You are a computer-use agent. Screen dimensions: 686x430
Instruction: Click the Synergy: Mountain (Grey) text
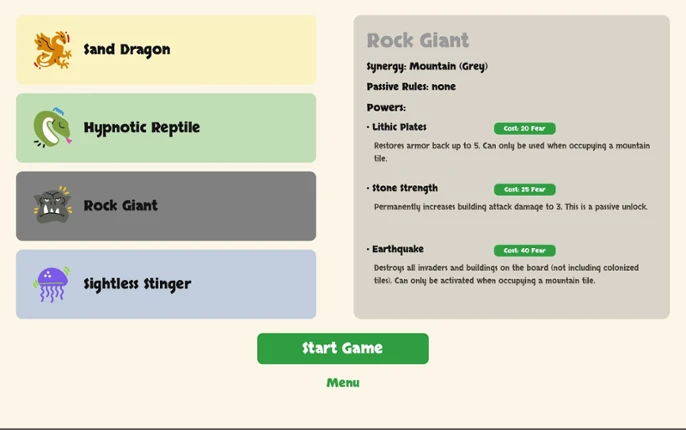[x=427, y=66]
